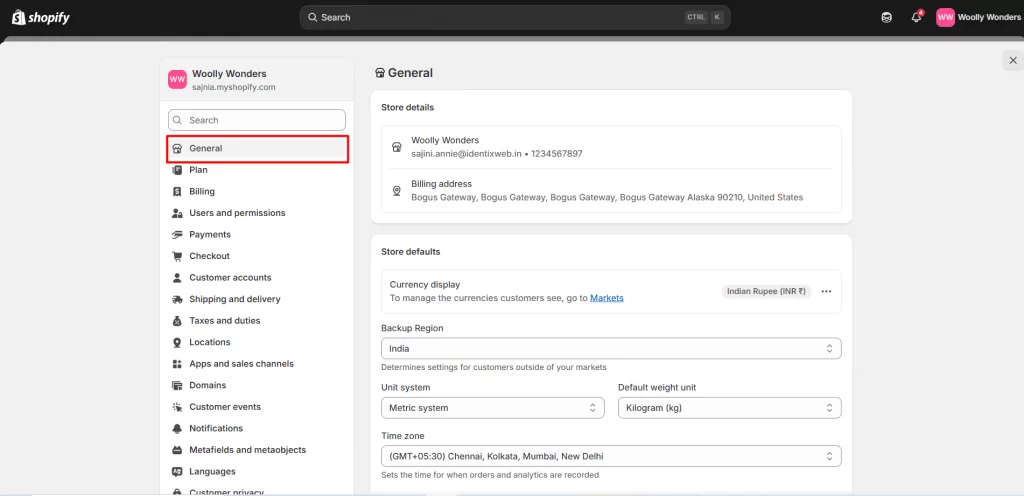Open the Woolly Wonders store details row
Screen dimensions: 1024x496
[x=611, y=147]
